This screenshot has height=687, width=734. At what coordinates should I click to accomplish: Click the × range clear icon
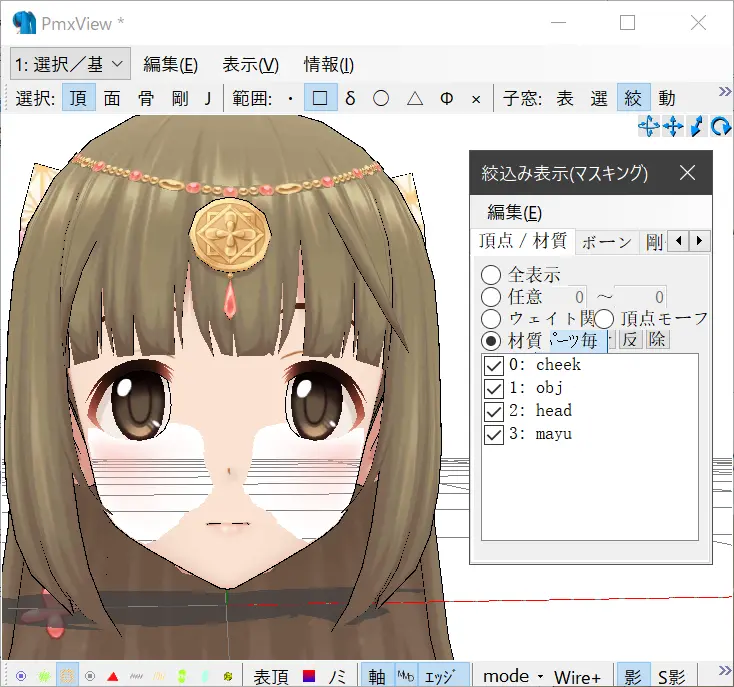coord(476,99)
